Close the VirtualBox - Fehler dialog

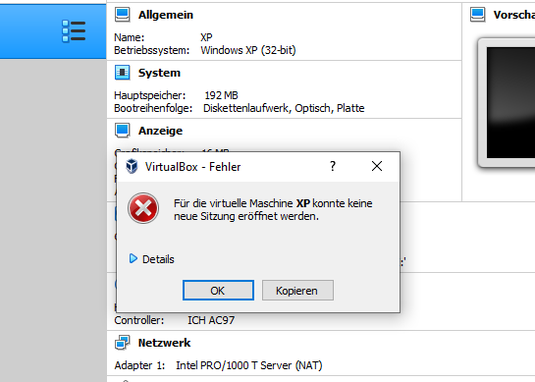(377, 166)
